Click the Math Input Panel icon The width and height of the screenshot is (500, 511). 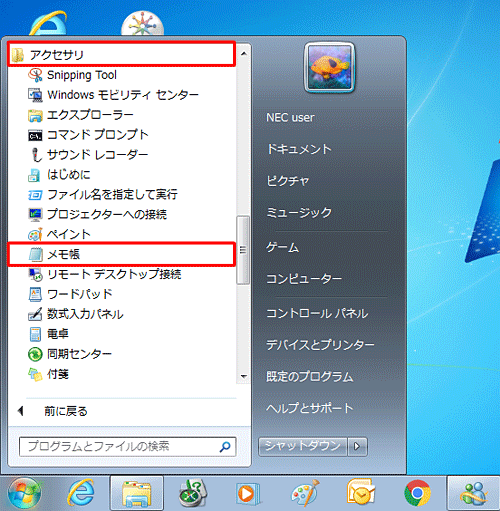pos(35,314)
